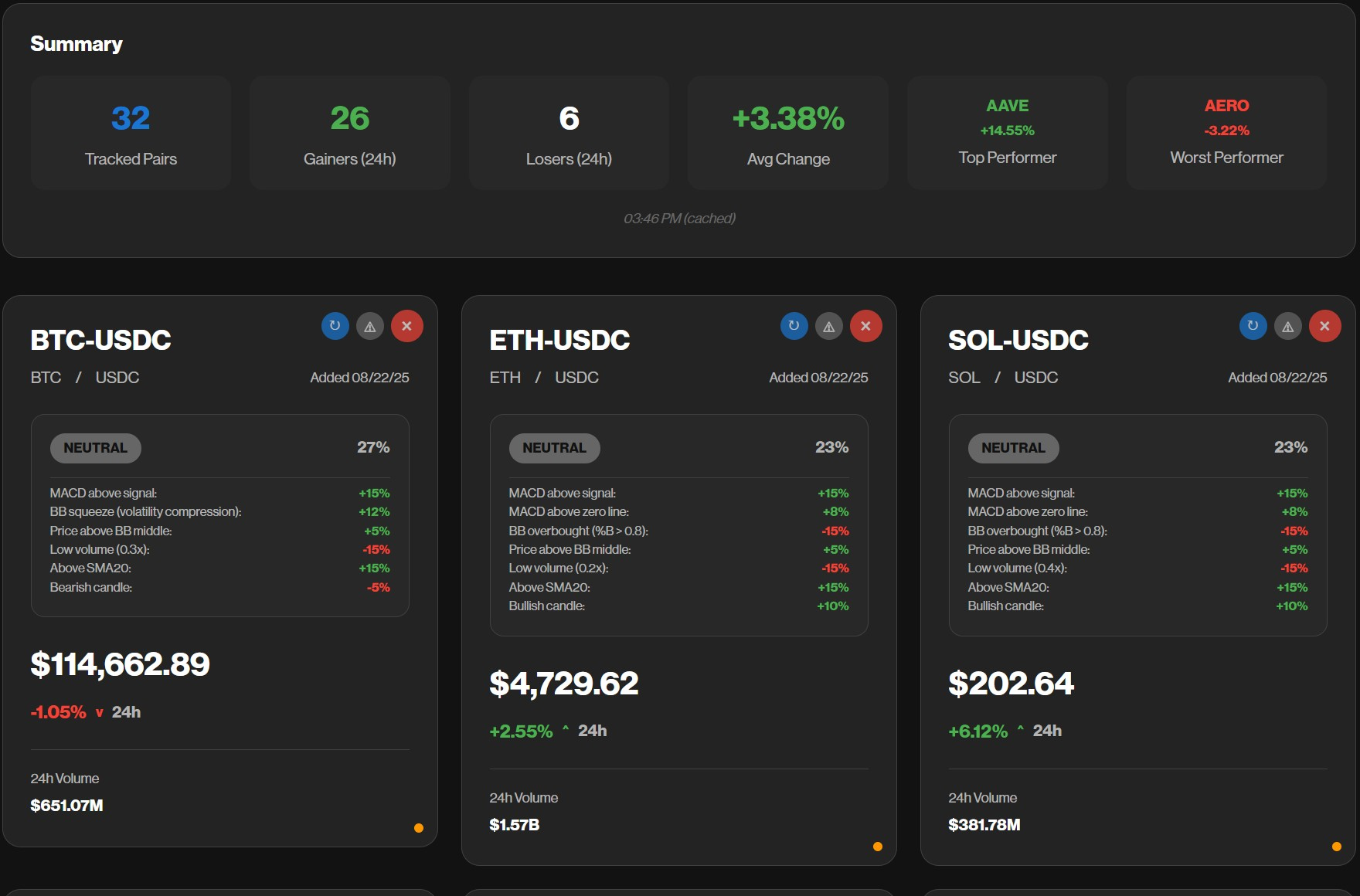This screenshot has width=1360, height=896.
Task: Refresh the ETH-USDC pair data
Action: [x=794, y=326]
